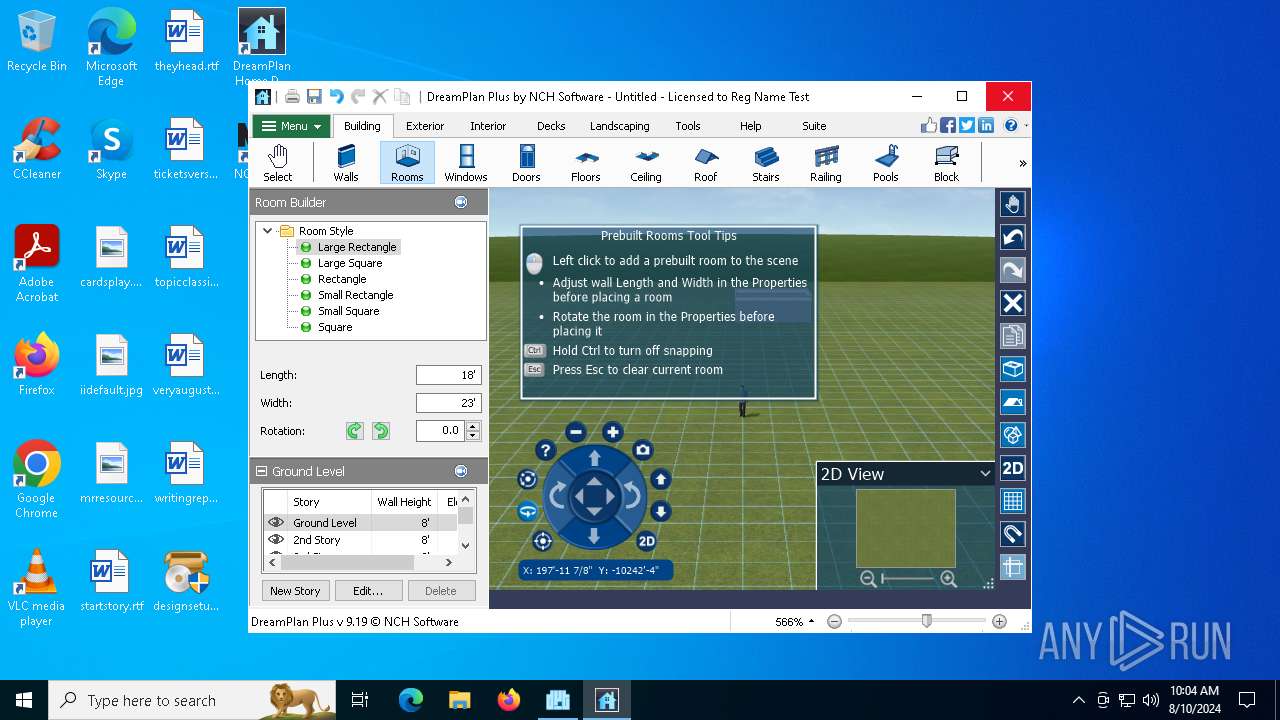Select the Railing tool
Viewport: 1280px width, 720px height.
pyautogui.click(x=826, y=163)
